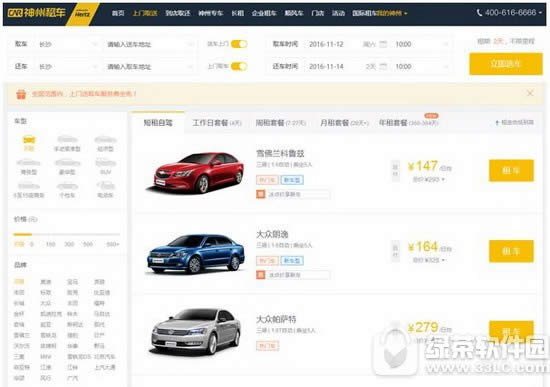Toggle the 上门取车 switch
The height and width of the screenshot is (387, 550).
point(239,66)
